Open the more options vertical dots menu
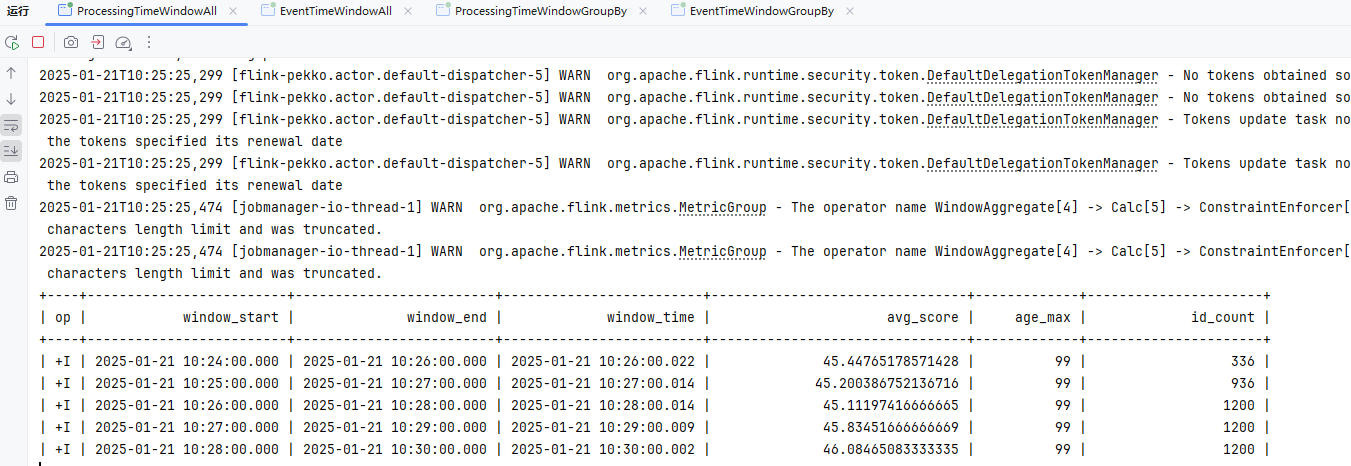 tap(149, 42)
